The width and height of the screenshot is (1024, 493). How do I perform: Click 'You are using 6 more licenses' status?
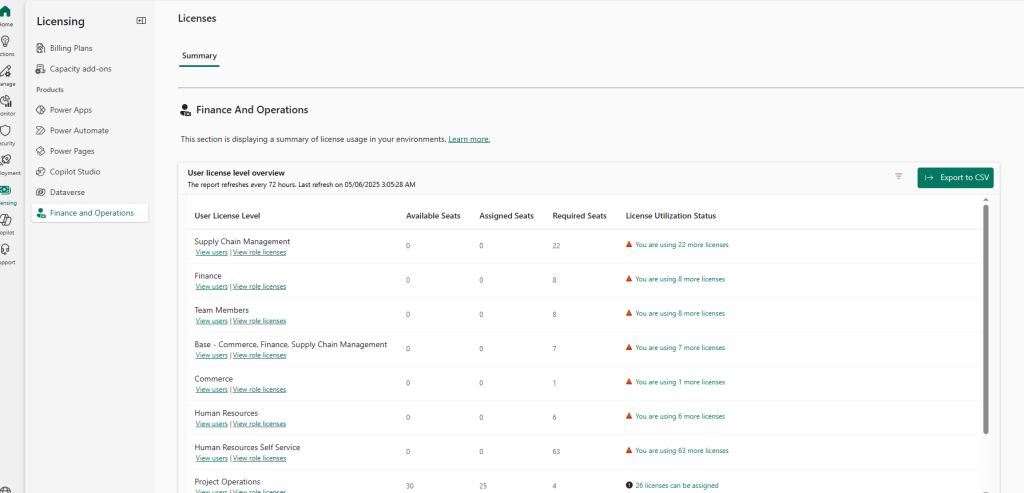click(x=680, y=417)
